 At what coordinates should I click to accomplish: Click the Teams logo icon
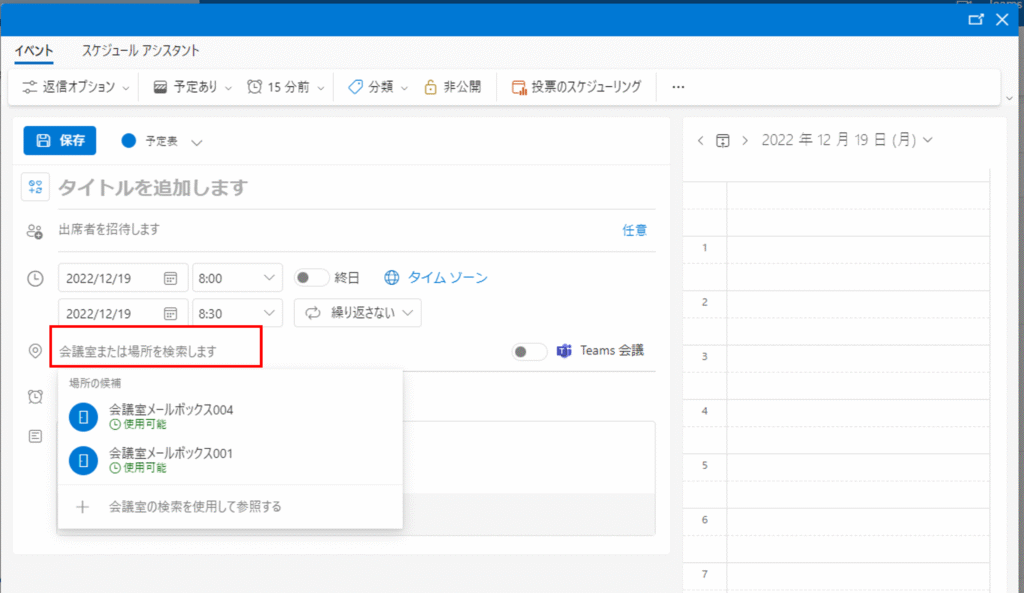564,351
